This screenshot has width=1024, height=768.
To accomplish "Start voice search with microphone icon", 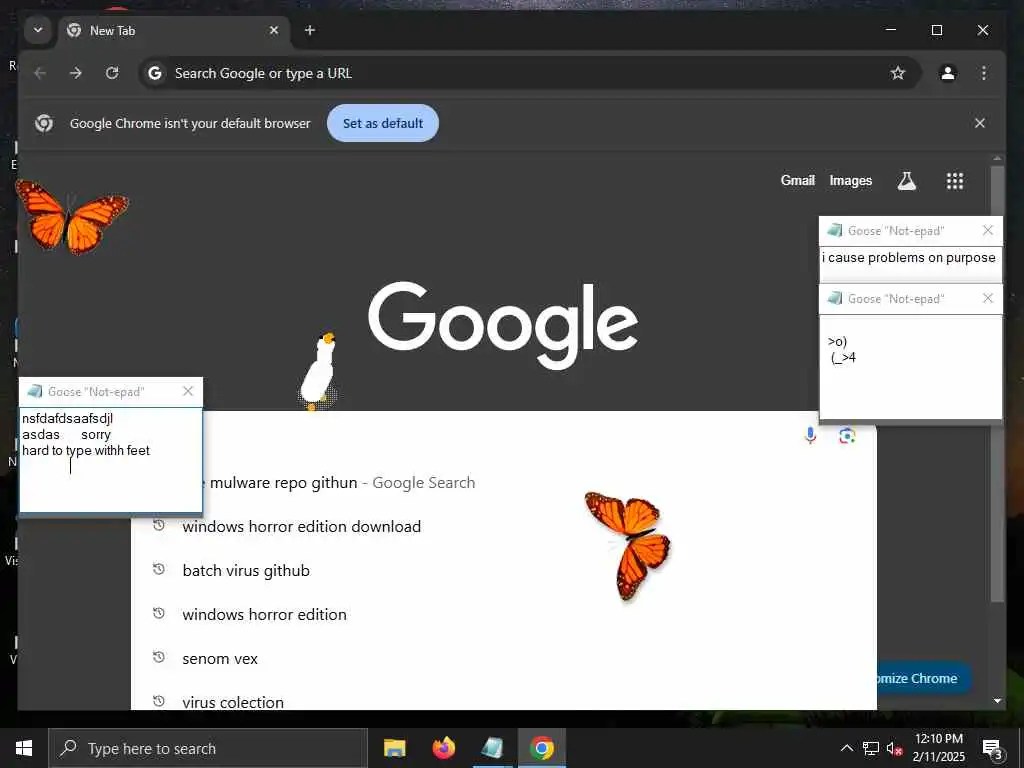I will (810, 436).
